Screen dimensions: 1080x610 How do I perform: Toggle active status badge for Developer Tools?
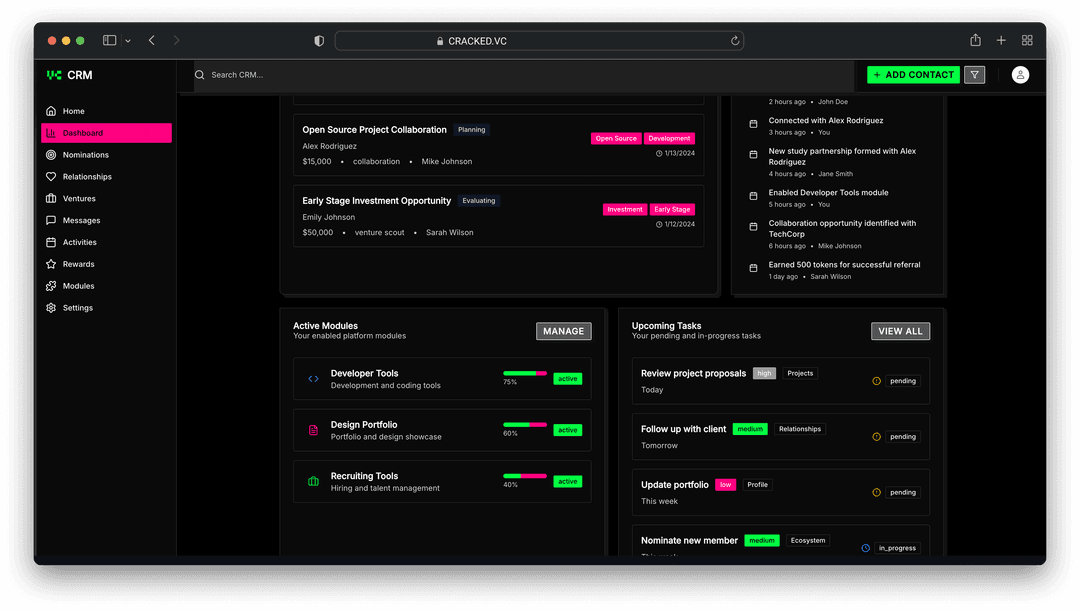568,379
